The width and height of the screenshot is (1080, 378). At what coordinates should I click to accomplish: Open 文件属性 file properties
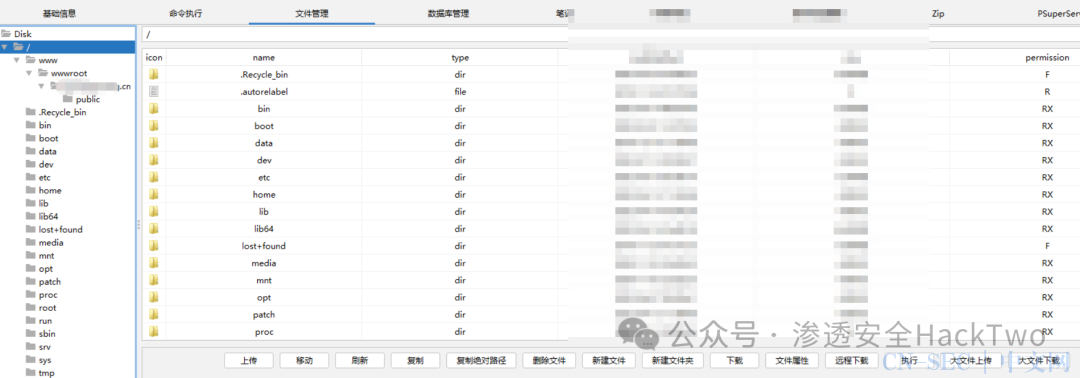coord(792,360)
